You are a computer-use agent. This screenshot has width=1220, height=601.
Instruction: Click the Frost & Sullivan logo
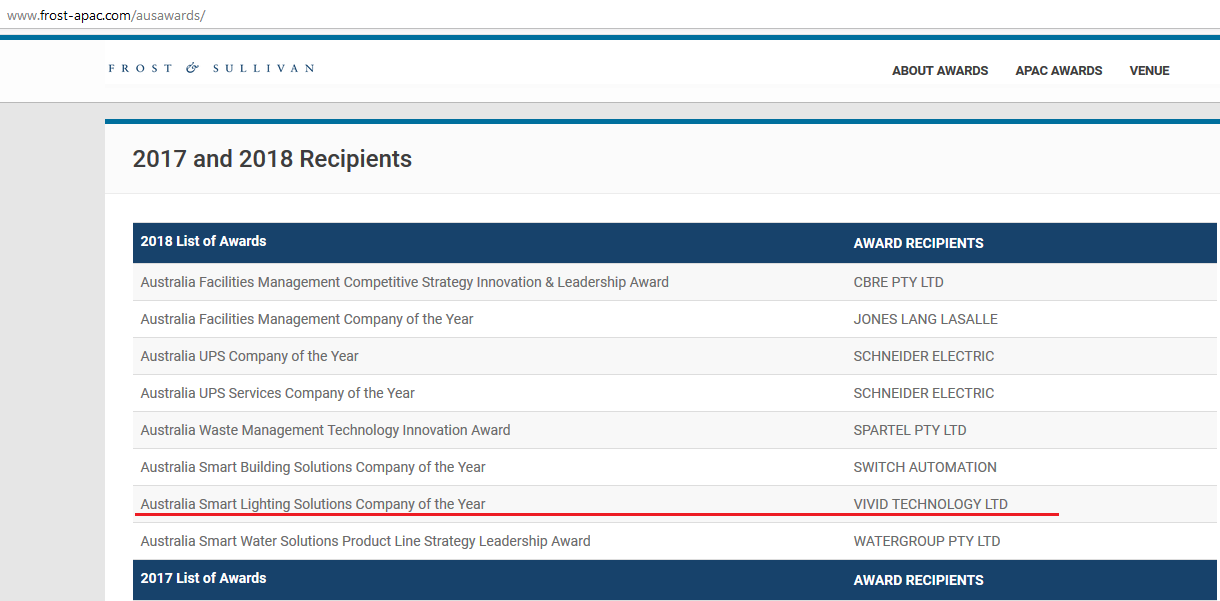tap(211, 68)
